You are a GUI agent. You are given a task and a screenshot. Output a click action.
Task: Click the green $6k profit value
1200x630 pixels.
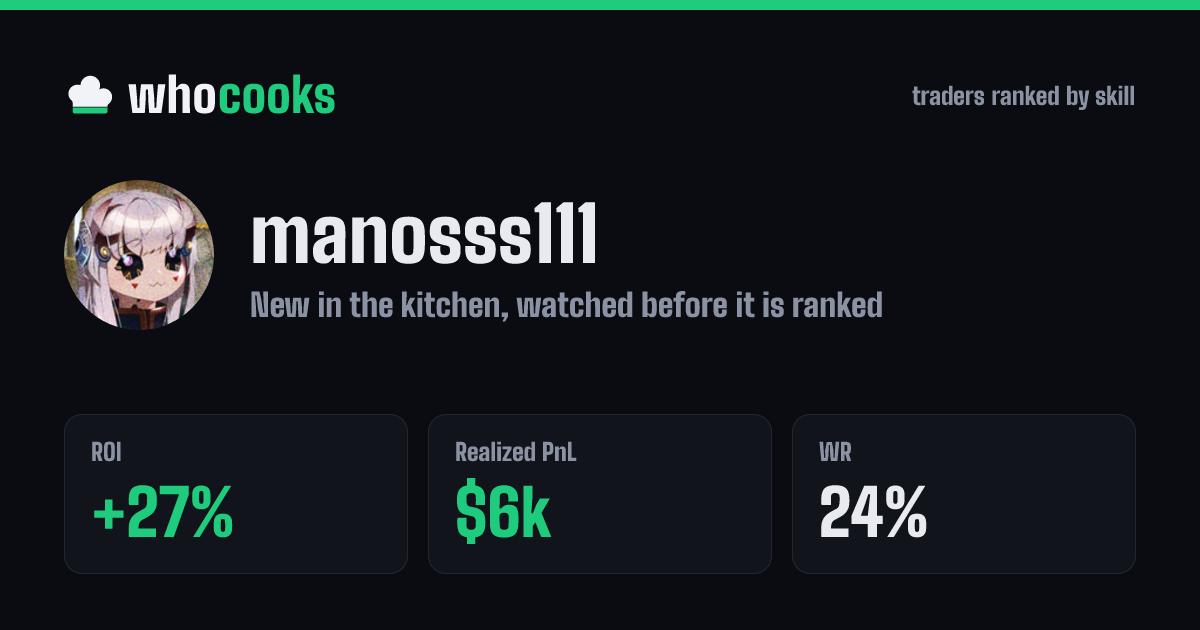click(503, 511)
